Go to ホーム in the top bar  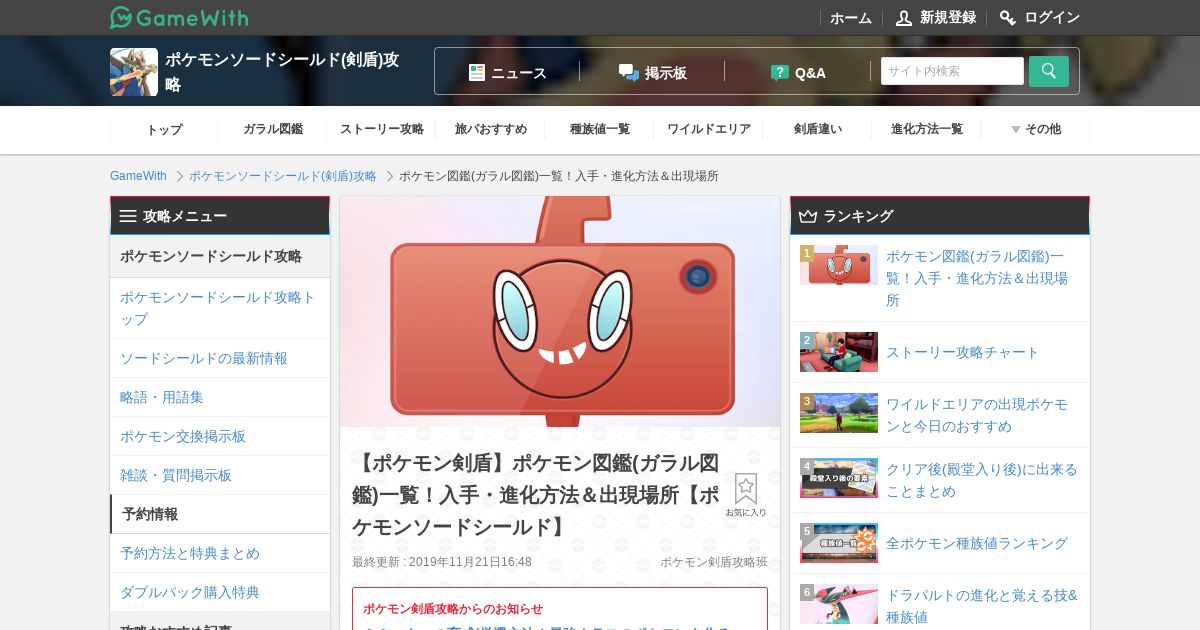pos(851,18)
